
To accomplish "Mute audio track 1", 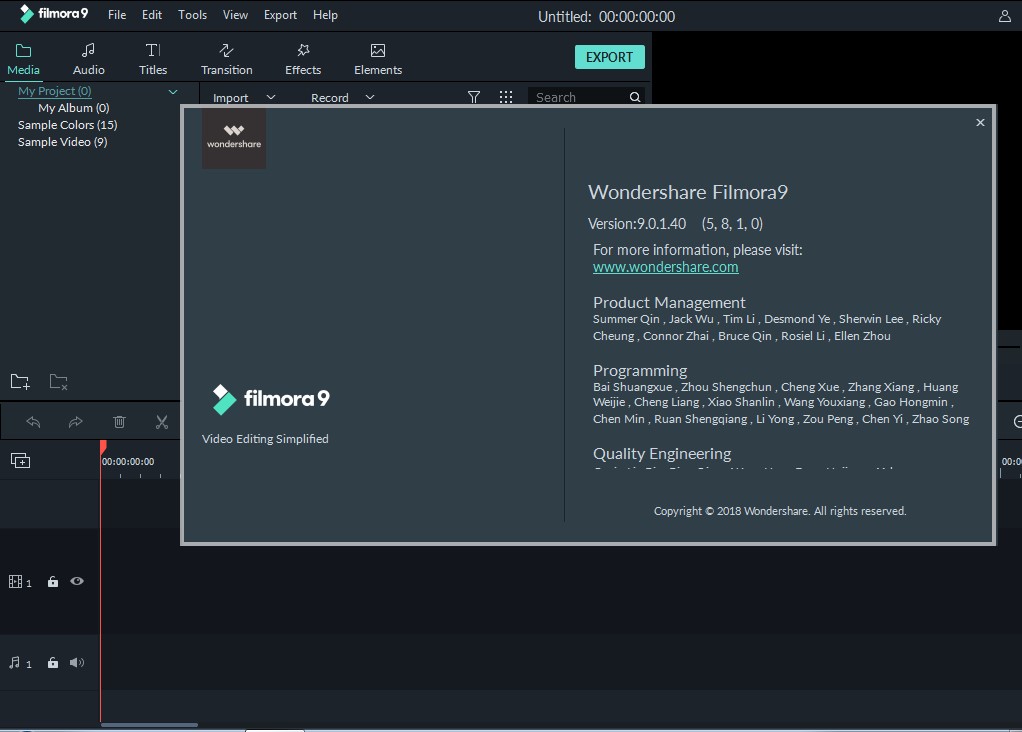I will pyautogui.click(x=77, y=662).
